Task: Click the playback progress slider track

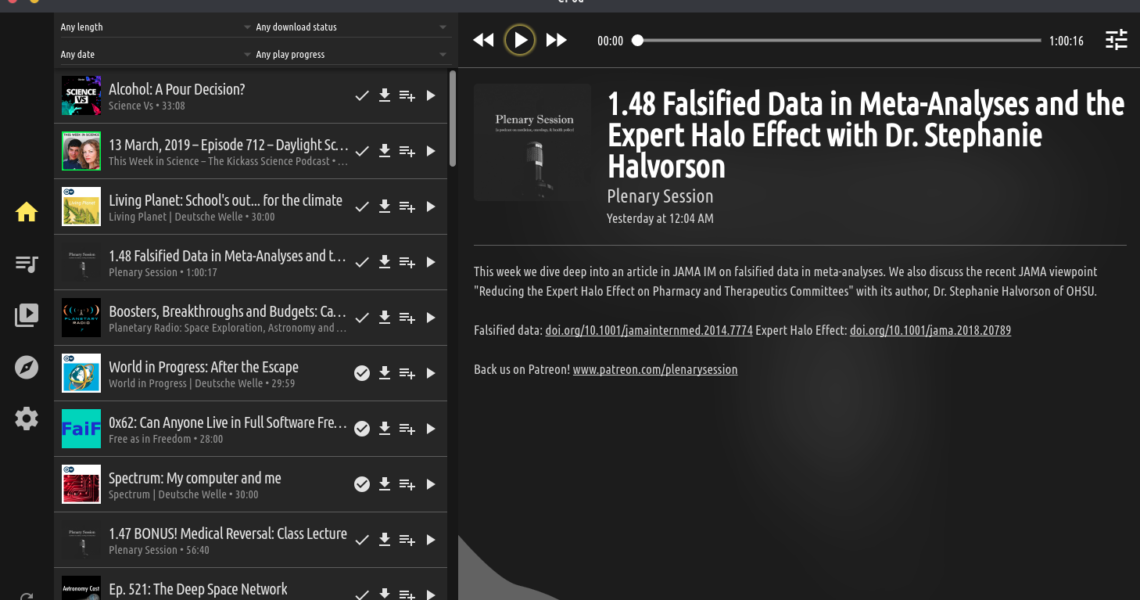Action: click(838, 41)
